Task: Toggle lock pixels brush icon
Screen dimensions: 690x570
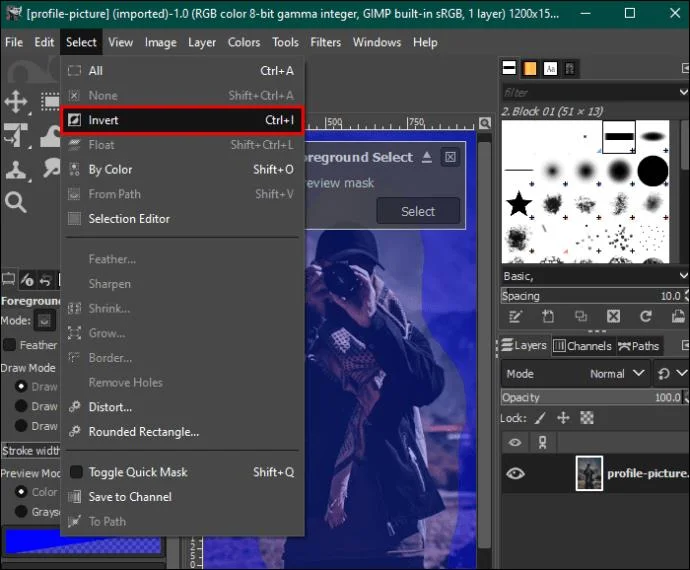Action: 540,418
